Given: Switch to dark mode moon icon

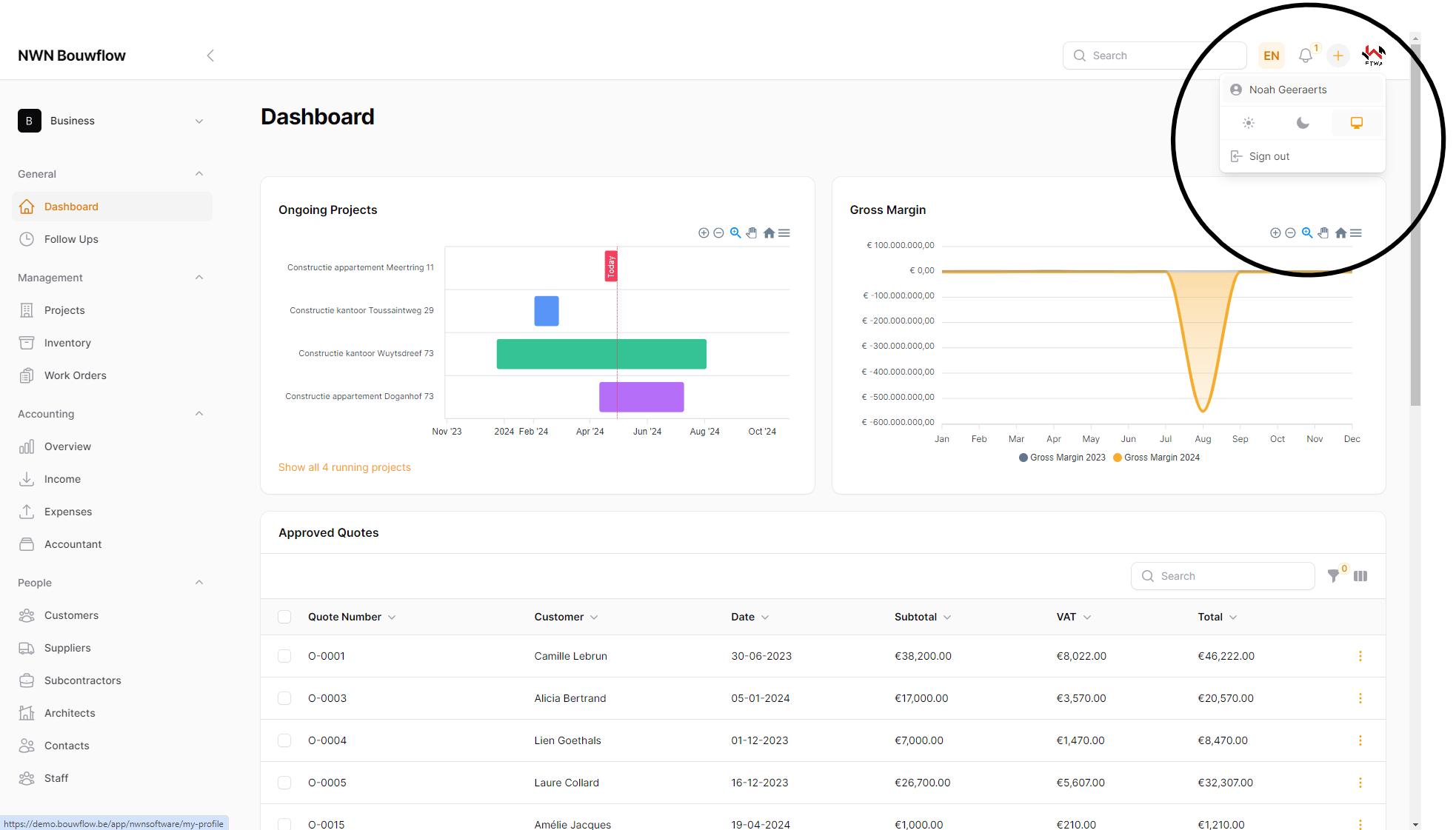Looking at the screenshot, I should pyautogui.click(x=1303, y=123).
